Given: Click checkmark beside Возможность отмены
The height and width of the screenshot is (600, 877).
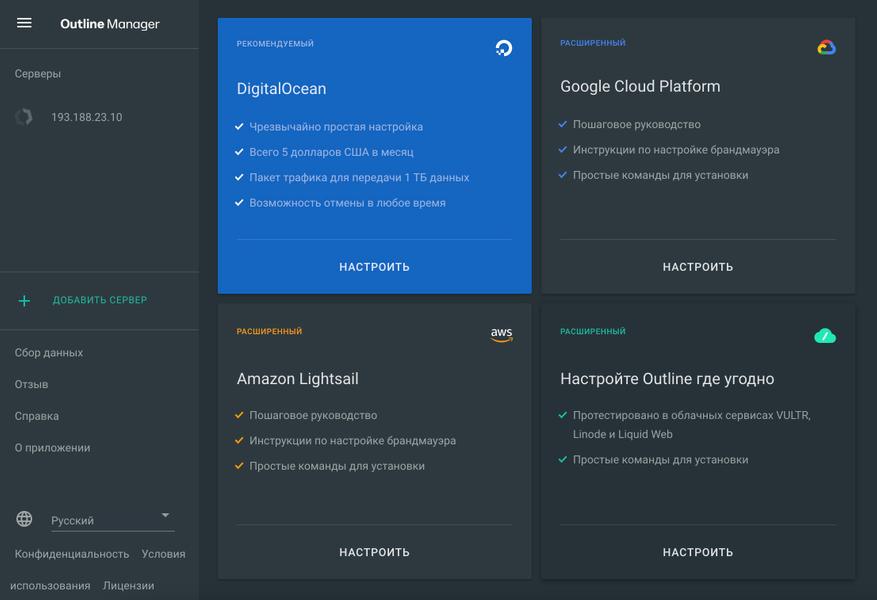Looking at the screenshot, I should tap(239, 202).
